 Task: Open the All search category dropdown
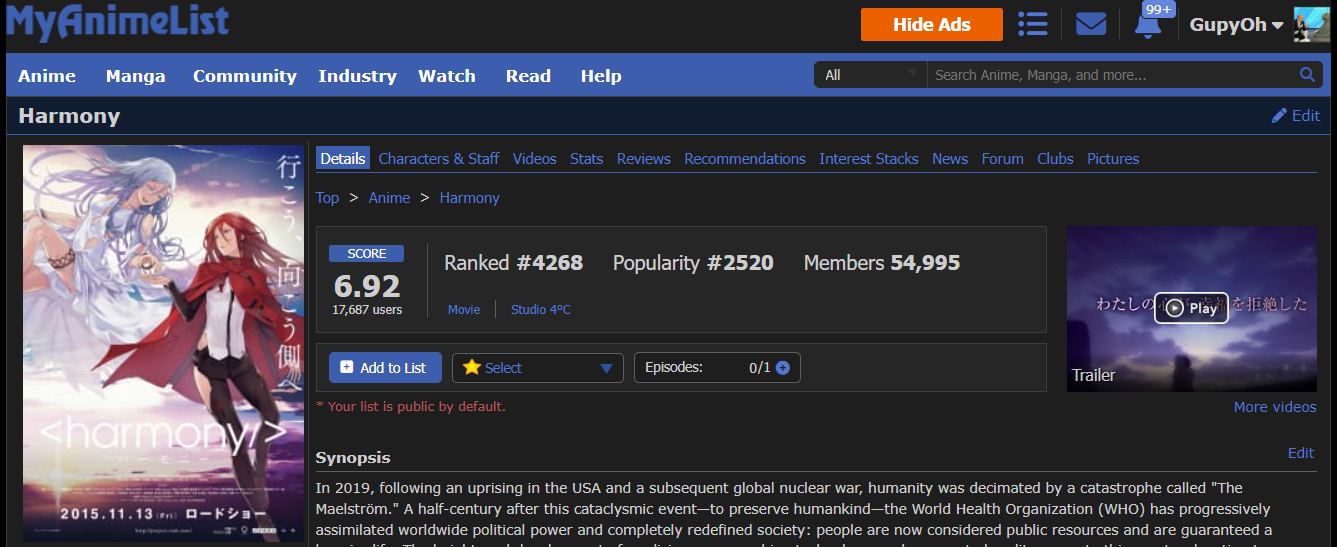tap(870, 75)
